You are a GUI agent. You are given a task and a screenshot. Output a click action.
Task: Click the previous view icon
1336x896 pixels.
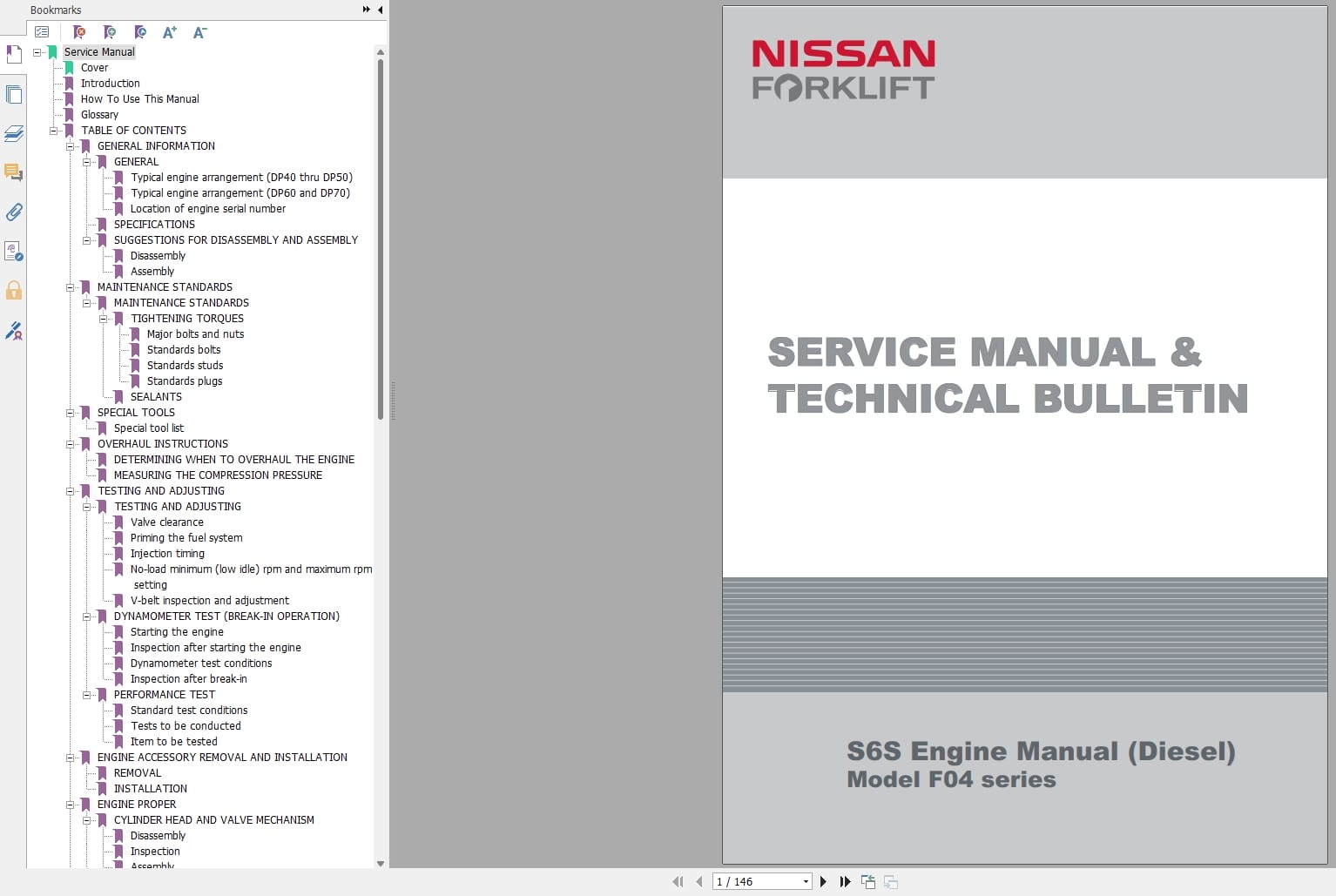(868, 882)
